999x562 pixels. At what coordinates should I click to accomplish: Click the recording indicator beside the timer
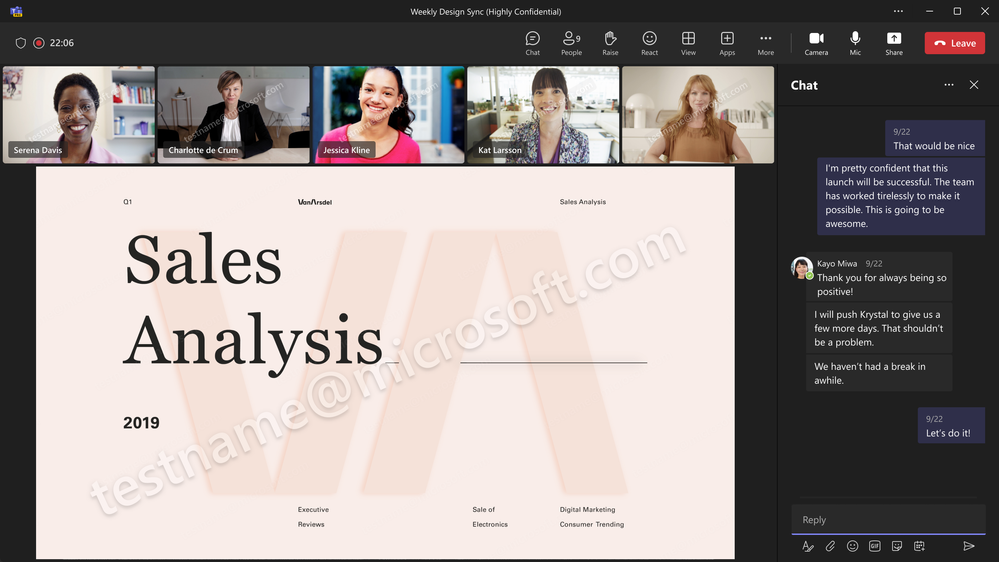[39, 43]
